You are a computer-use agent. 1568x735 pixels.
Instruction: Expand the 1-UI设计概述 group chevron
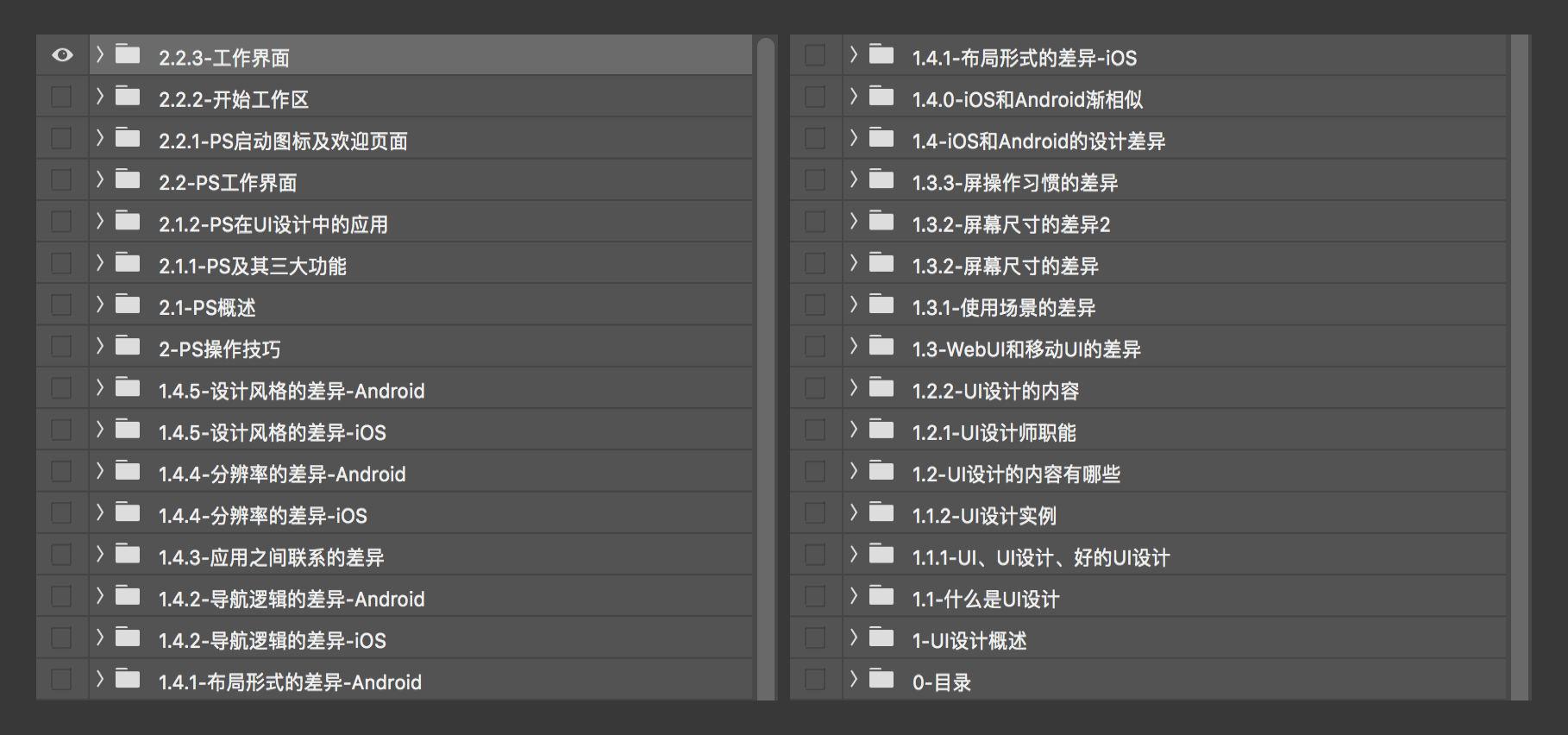[854, 638]
